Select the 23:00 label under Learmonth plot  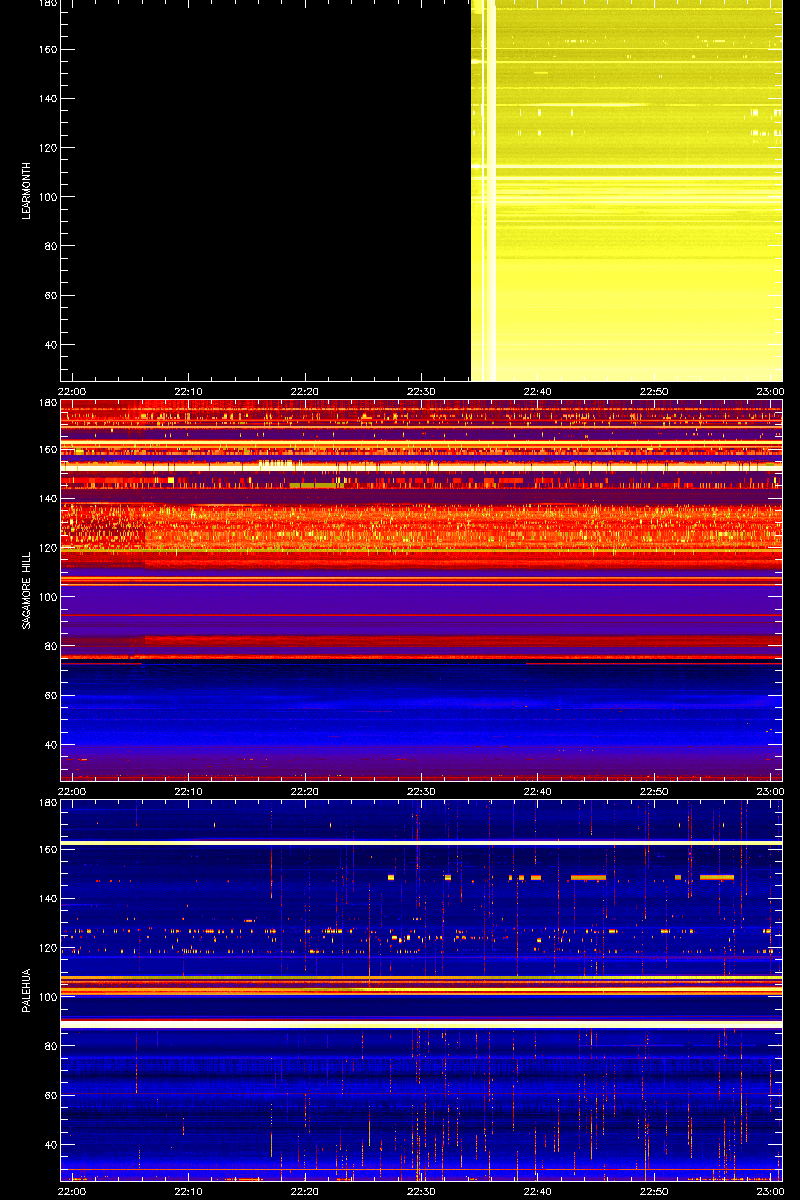[770, 391]
